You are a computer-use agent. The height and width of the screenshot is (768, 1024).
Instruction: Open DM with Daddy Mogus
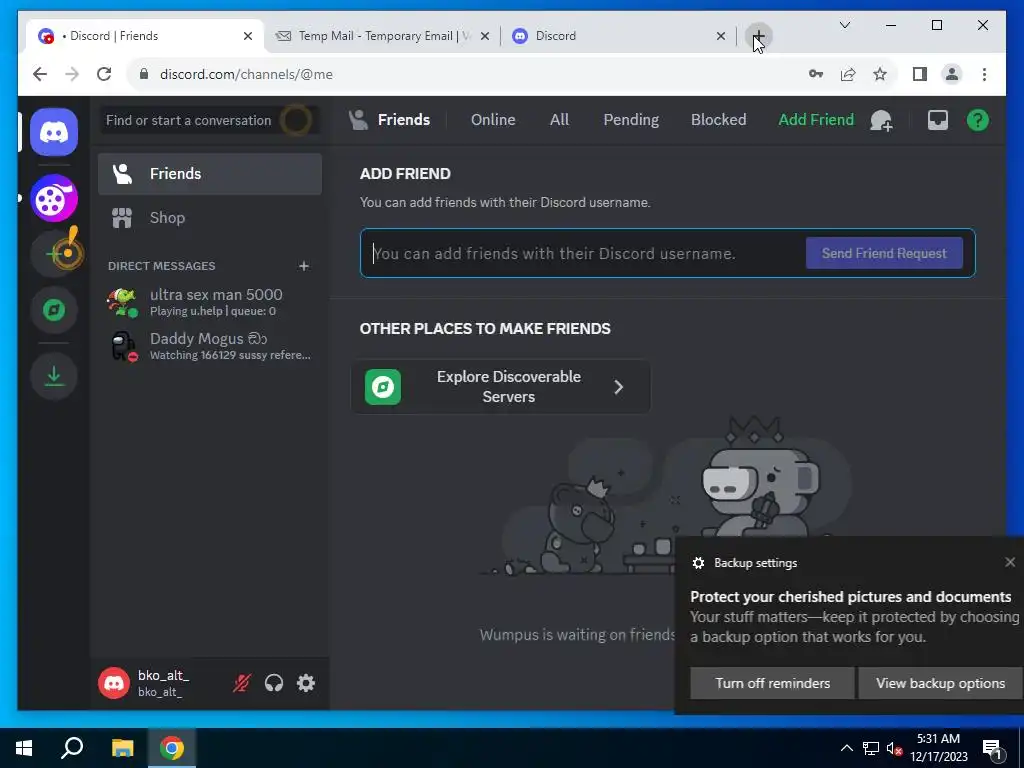(x=210, y=346)
